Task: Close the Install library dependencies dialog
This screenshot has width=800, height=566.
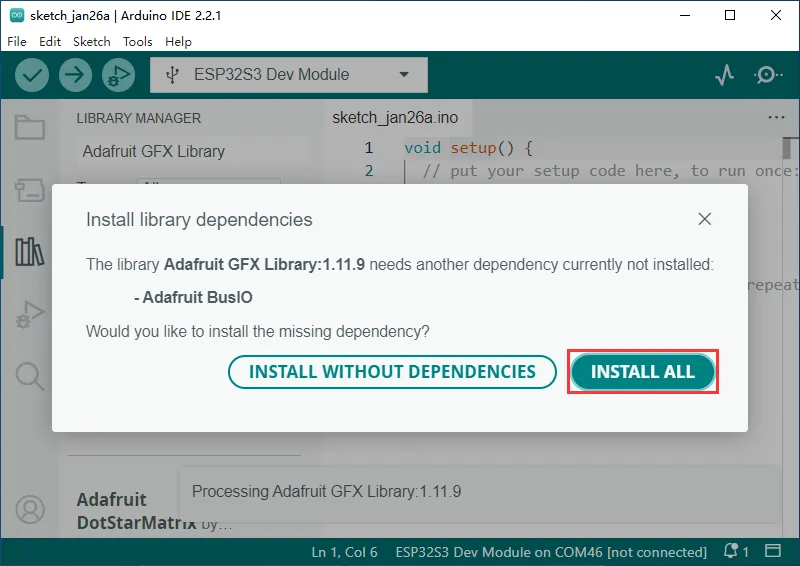Action: pos(705,219)
